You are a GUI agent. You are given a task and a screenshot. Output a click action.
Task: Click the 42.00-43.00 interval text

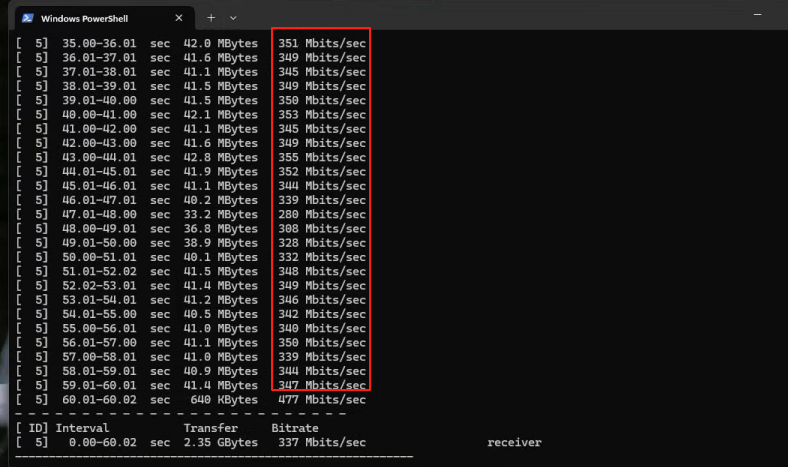[99, 143]
